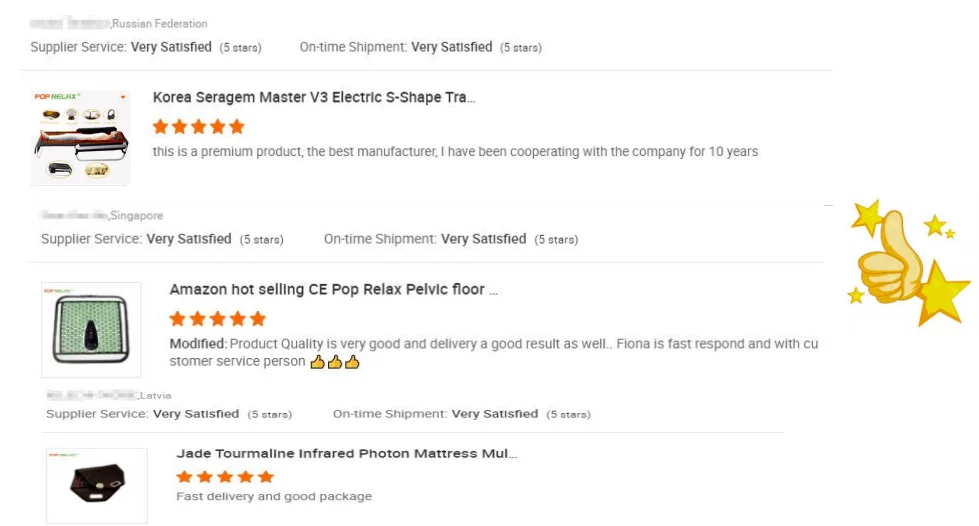This screenshot has height=526, width=979.
Task: Click the Pop Relax logo on massage bed image
Action: [56, 97]
